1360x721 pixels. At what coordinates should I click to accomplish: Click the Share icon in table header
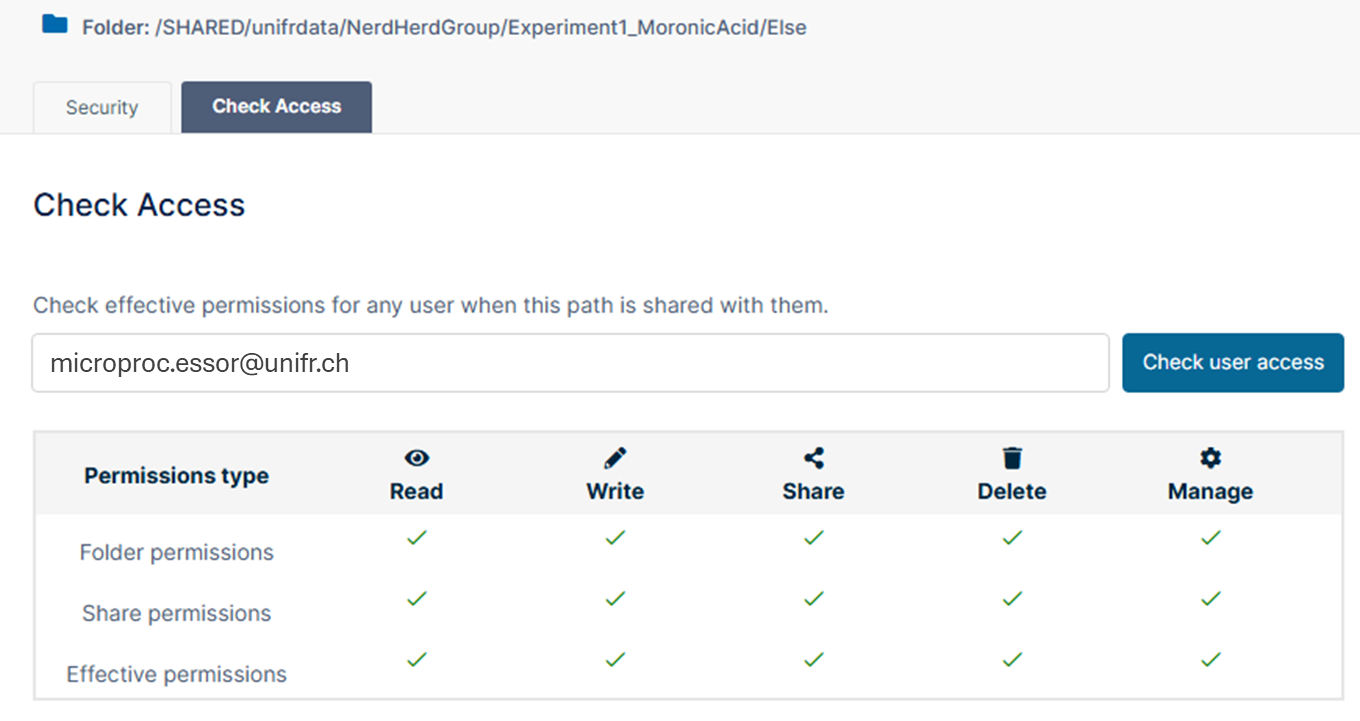click(814, 458)
